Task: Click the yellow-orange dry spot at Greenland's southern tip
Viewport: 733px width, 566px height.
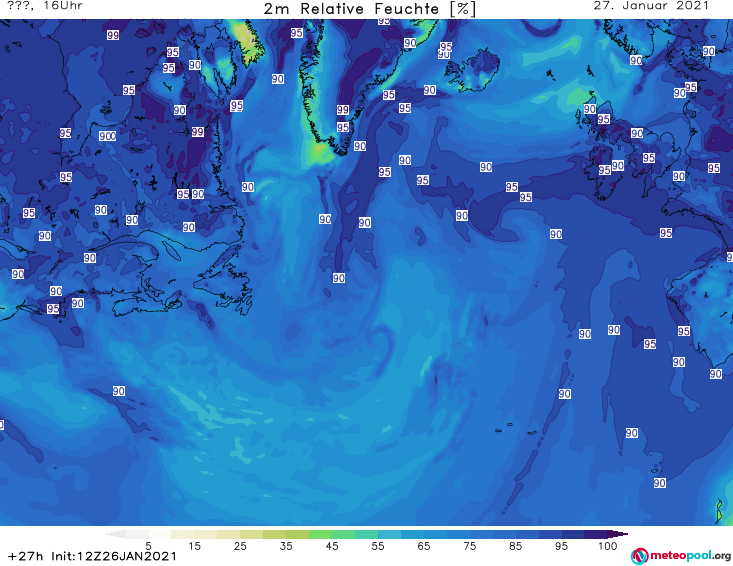Action: (x=318, y=150)
